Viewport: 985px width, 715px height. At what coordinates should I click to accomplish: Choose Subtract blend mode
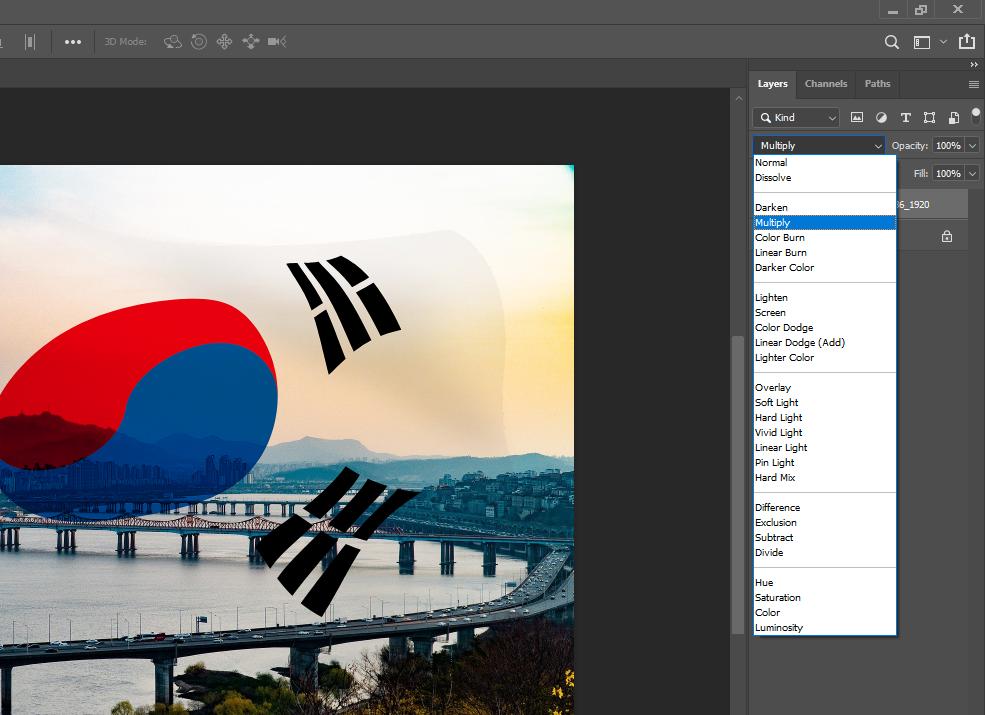point(824,538)
